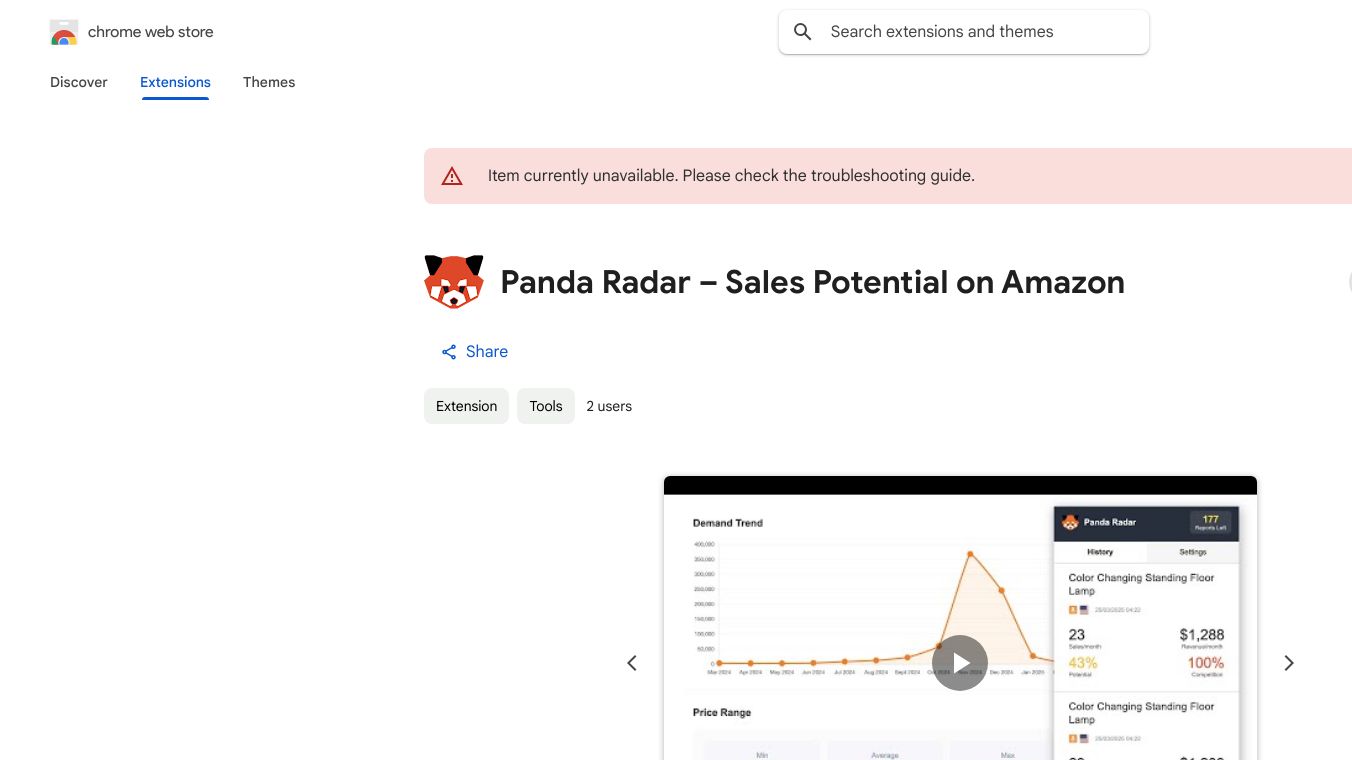Viewport: 1352px width, 760px height.
Task: Show previous screenshot with left chevron
Action: [x=632, y=663]
